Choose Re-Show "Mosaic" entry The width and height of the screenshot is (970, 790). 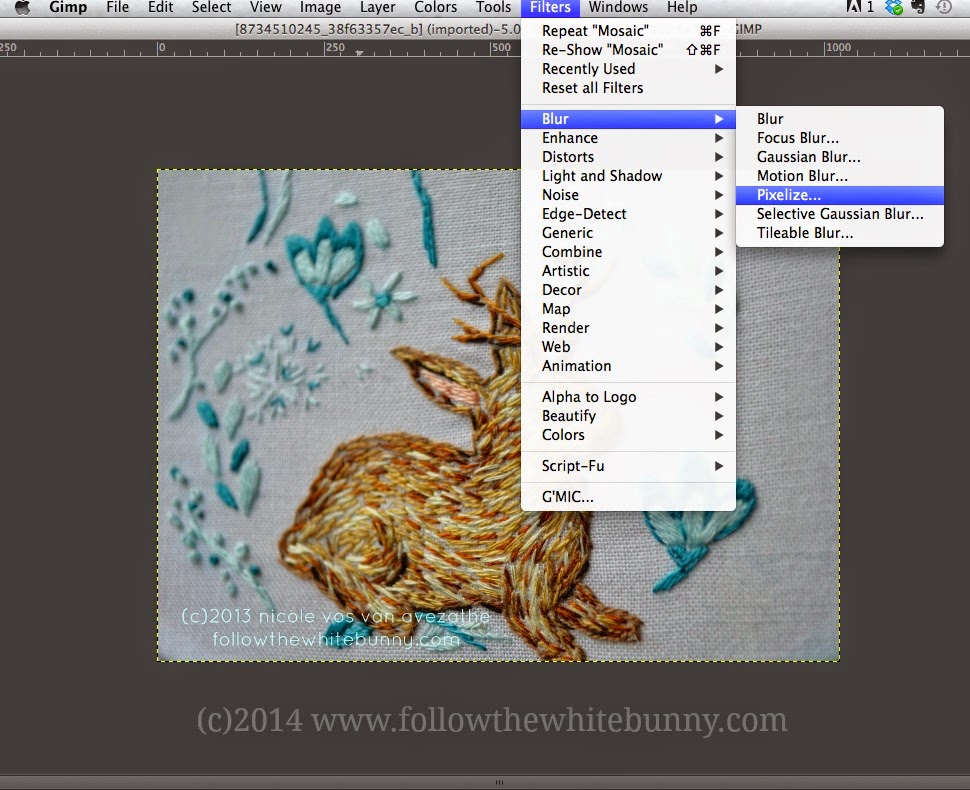click(x=629, y=50)
